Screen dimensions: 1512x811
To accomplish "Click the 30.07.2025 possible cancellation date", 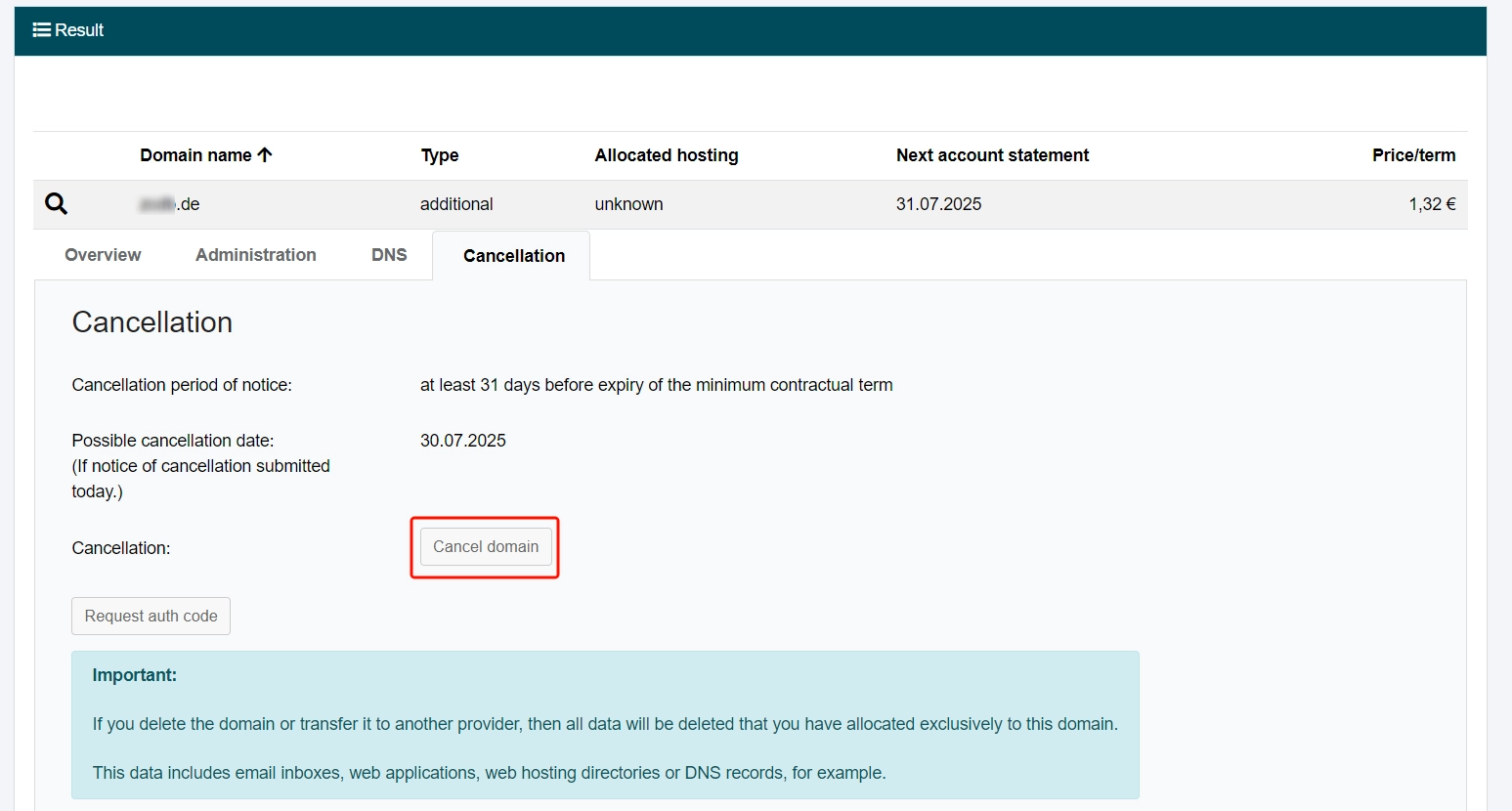I will 462,441.
